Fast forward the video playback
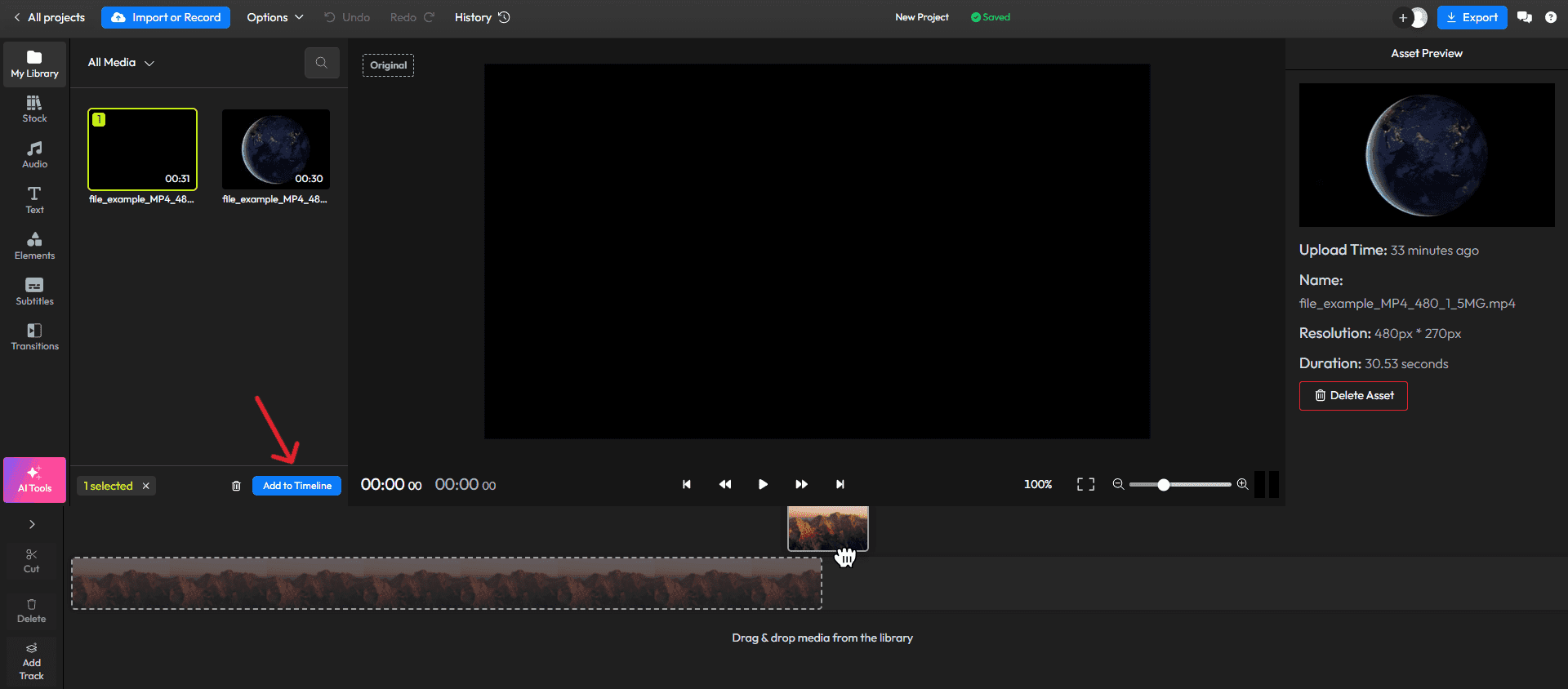This screenshot has height=689, width=1568. point(801,484)
